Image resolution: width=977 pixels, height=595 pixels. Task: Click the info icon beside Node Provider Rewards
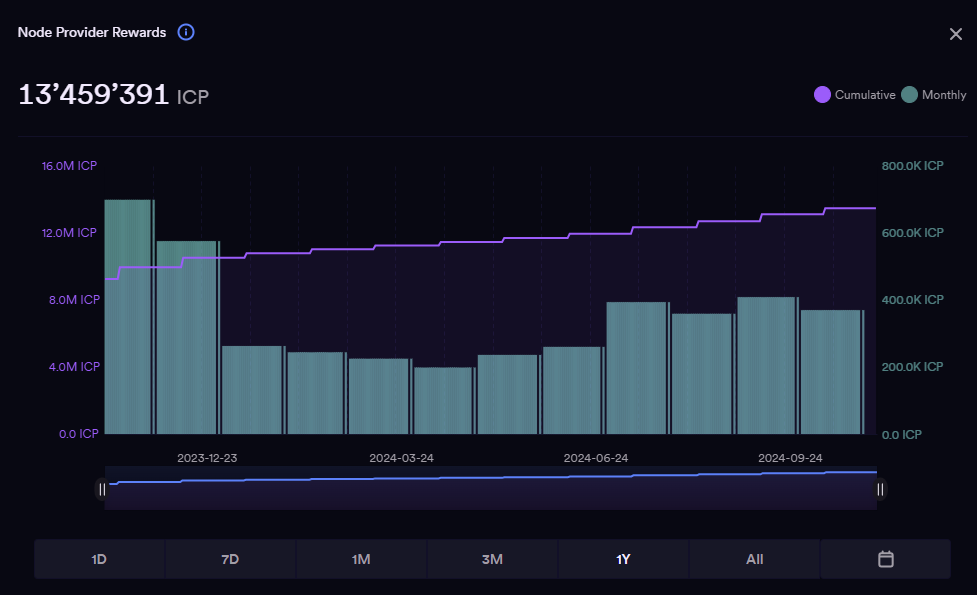point(186,32)
